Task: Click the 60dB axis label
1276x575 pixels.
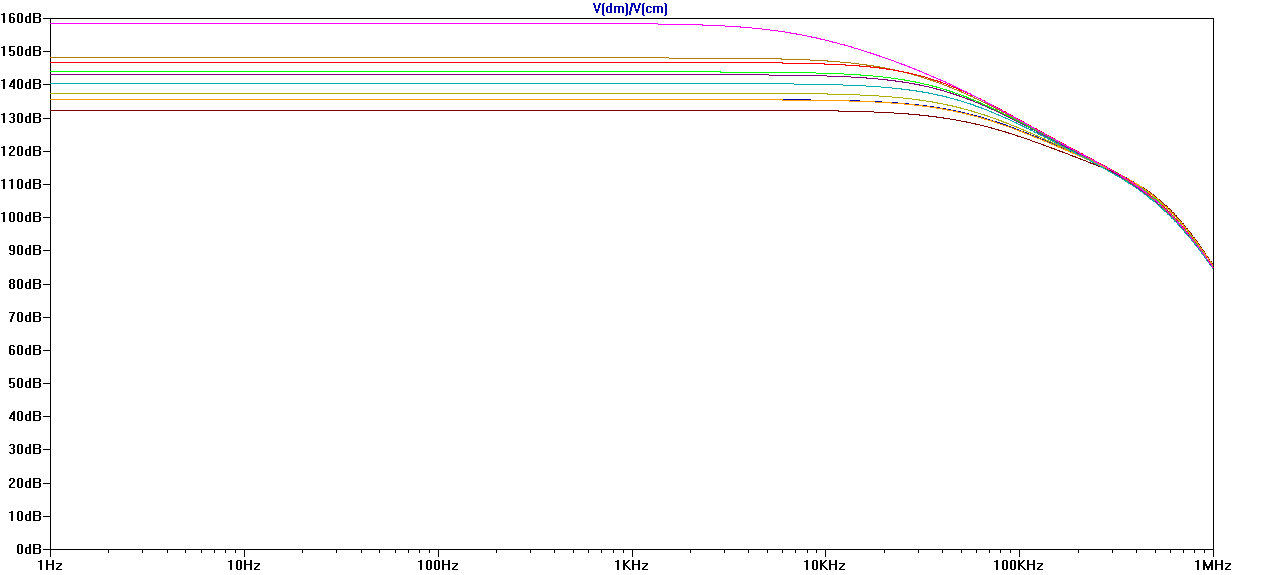Action: [x=25, y=350]
